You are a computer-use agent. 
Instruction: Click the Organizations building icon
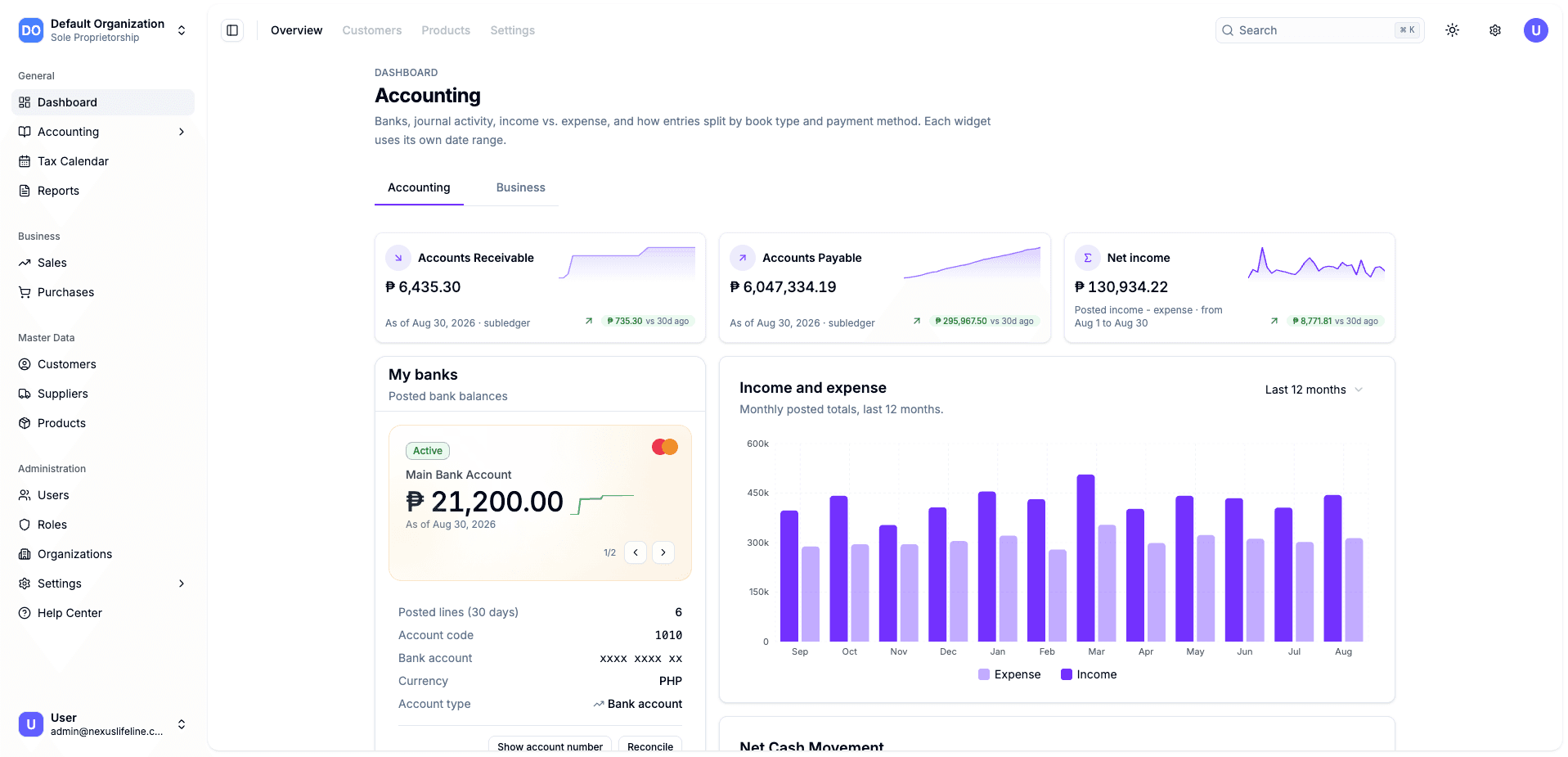(x=25, y=554)
